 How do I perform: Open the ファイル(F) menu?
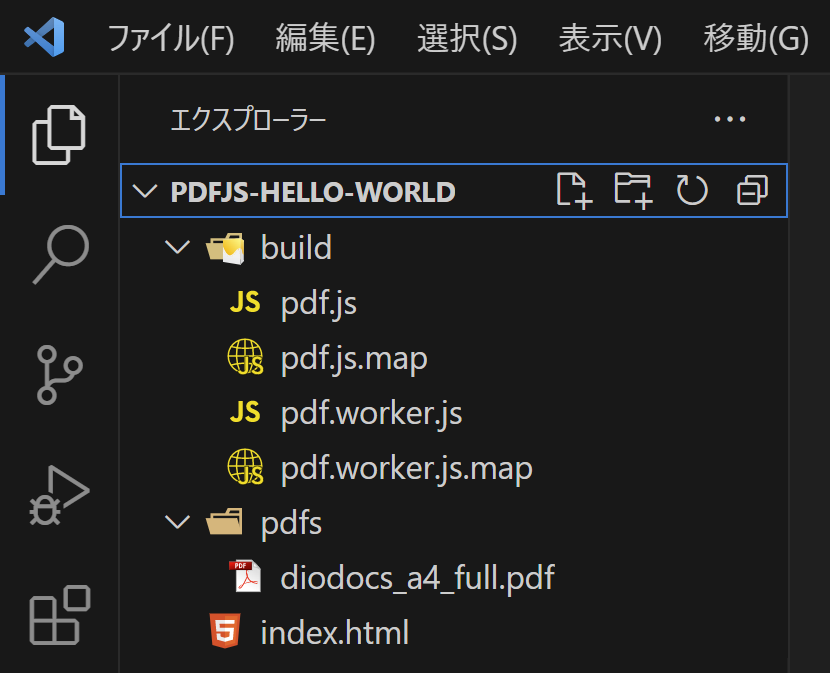170,38
